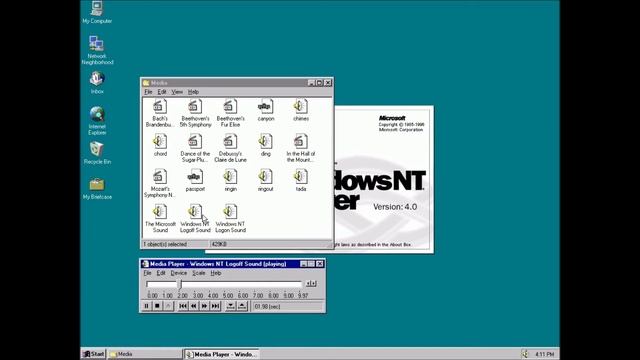
Task: Pause playback in Media Player
Action: pos(146,306)
